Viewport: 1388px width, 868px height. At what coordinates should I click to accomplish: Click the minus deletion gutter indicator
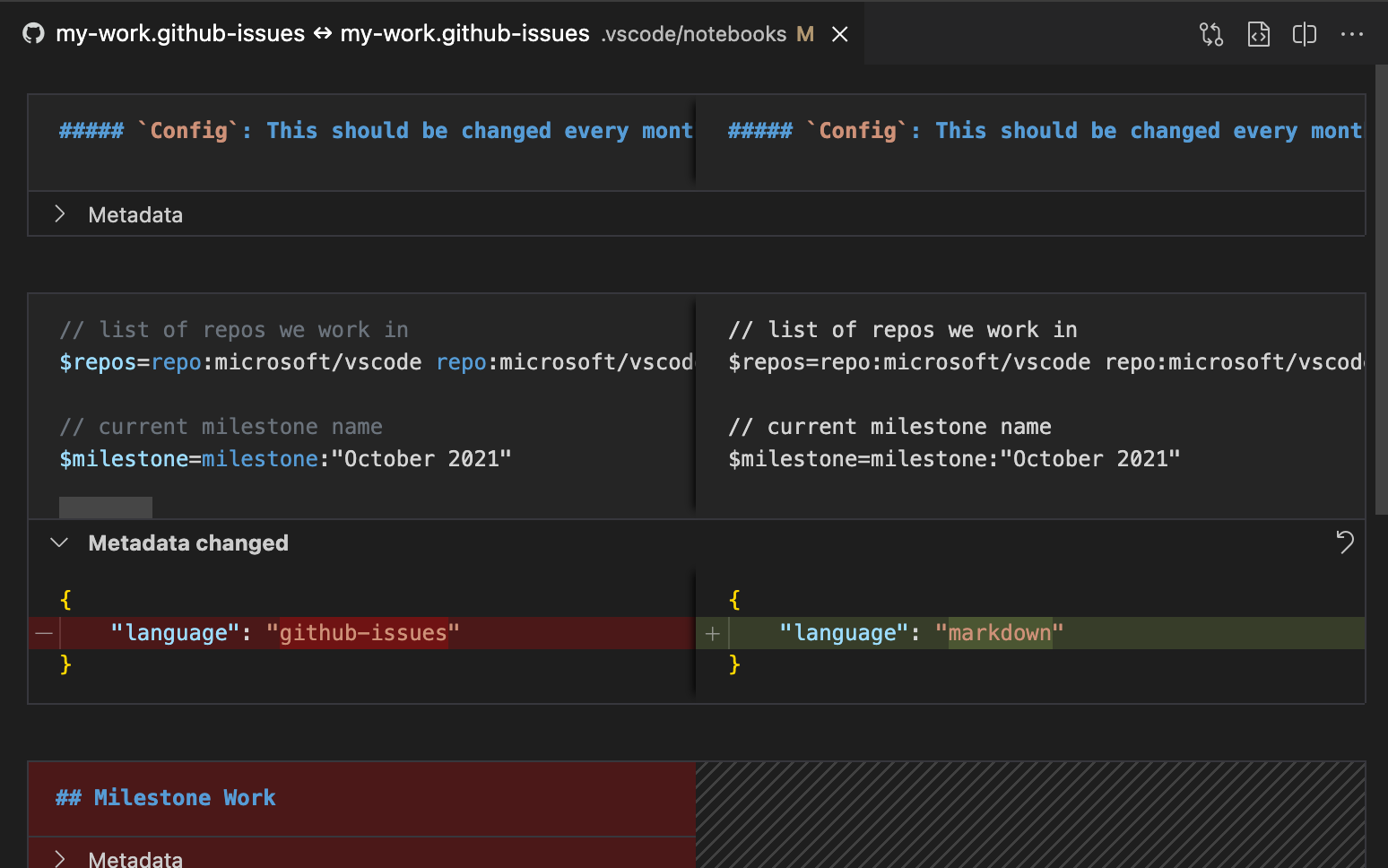[43, 633]
